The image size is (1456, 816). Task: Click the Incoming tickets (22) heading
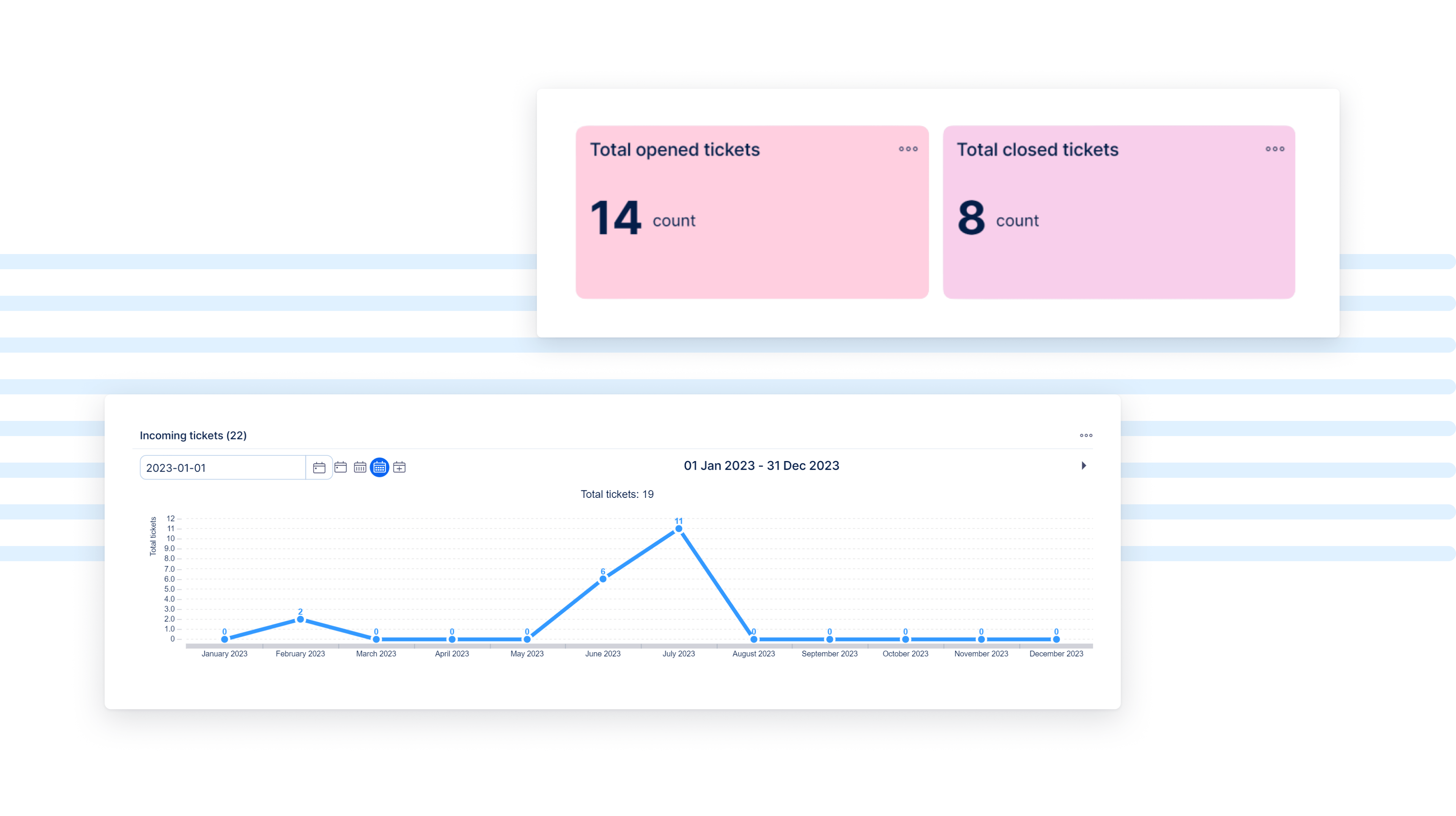pos(193,435)
